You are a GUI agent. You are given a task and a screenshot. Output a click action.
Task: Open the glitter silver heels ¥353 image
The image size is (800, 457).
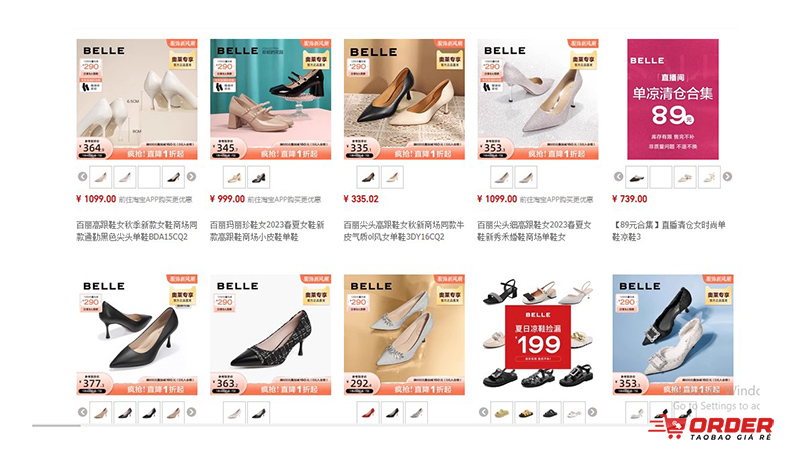[x=538, y=99]
